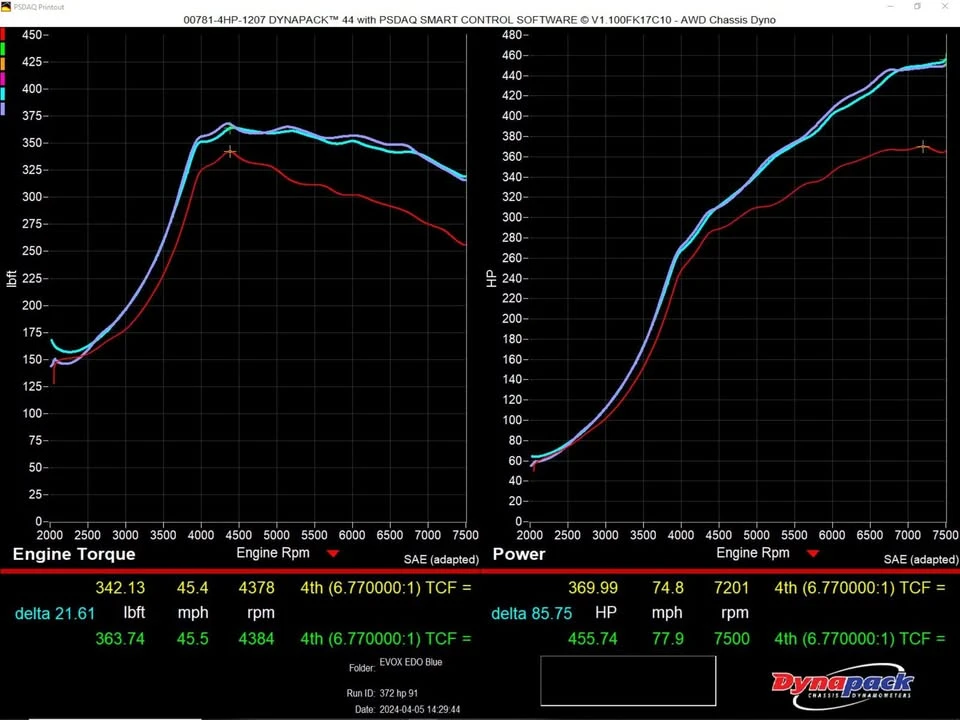Click the peak torque crosshair marker on red curve
The height and width of the screenshot is (720, 960).
pyautogui.click(x=230, y=151)
